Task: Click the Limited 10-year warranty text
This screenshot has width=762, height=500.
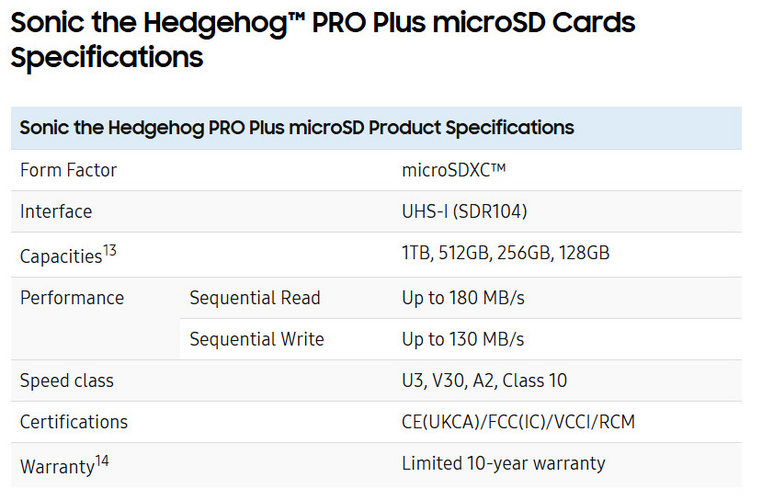Action: (503, 464)
